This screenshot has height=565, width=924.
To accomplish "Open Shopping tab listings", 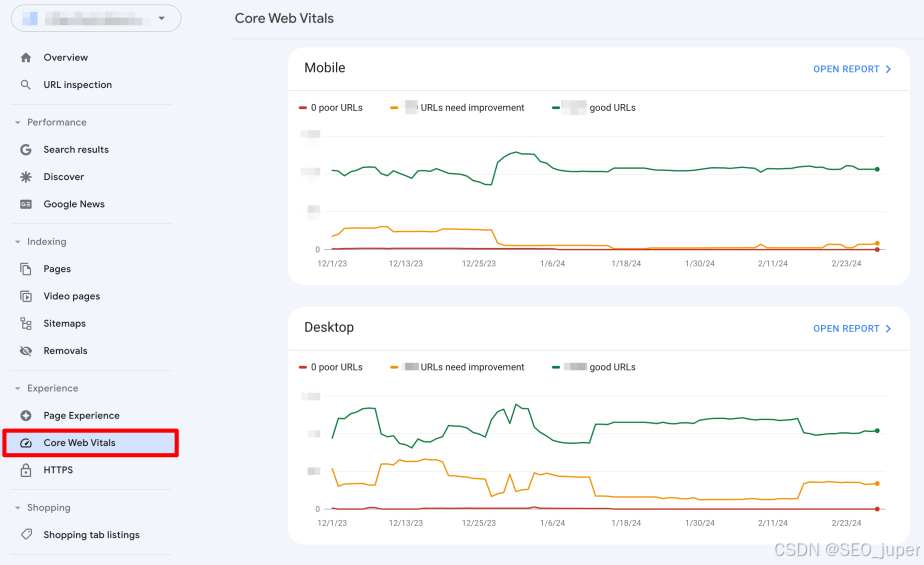I will click(91, 534).
